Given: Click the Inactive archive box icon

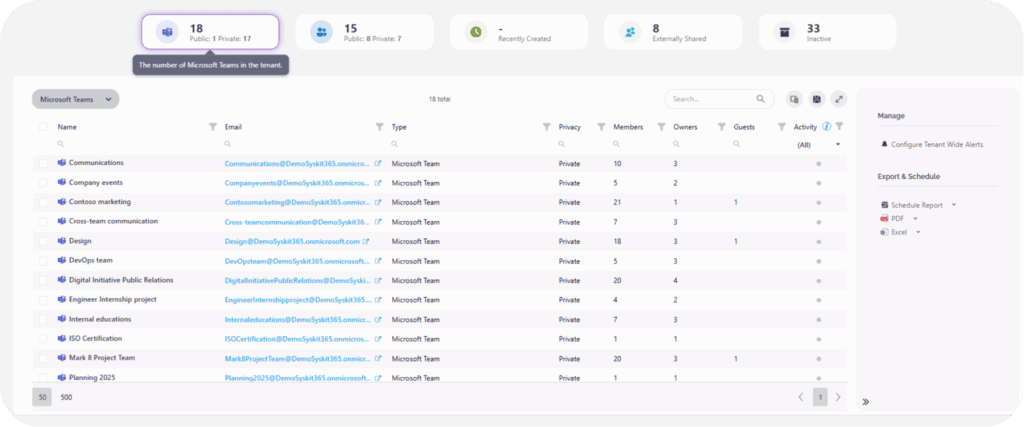Looking at the screenshot, I should coord(784,32).
